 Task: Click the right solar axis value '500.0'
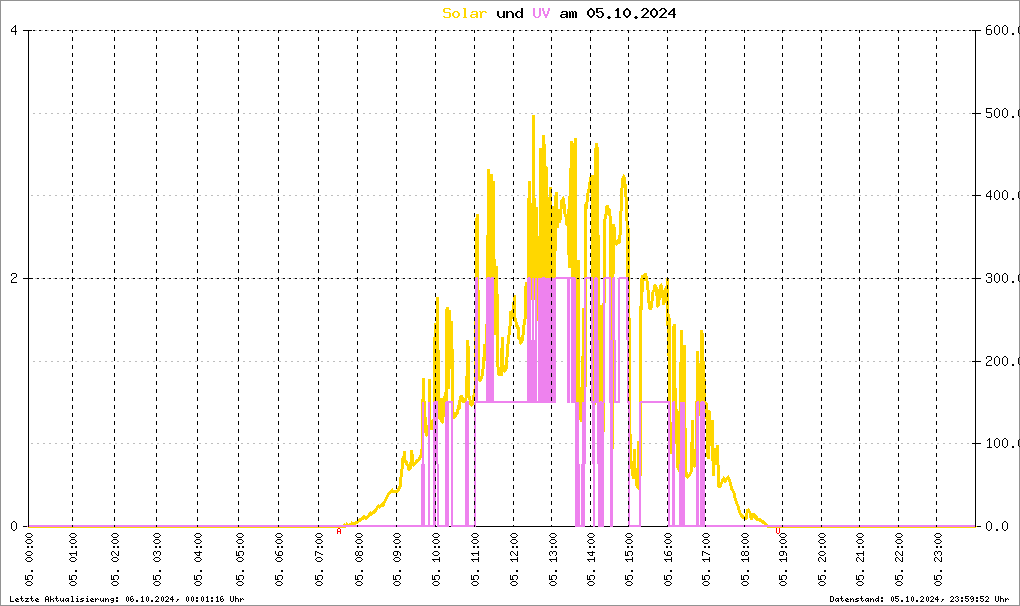click(x=999, y=113)
